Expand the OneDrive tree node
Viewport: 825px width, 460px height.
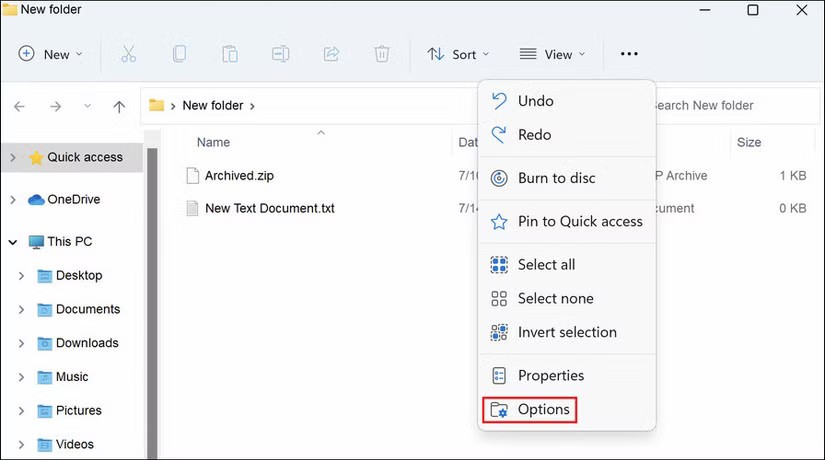point(13,200)
